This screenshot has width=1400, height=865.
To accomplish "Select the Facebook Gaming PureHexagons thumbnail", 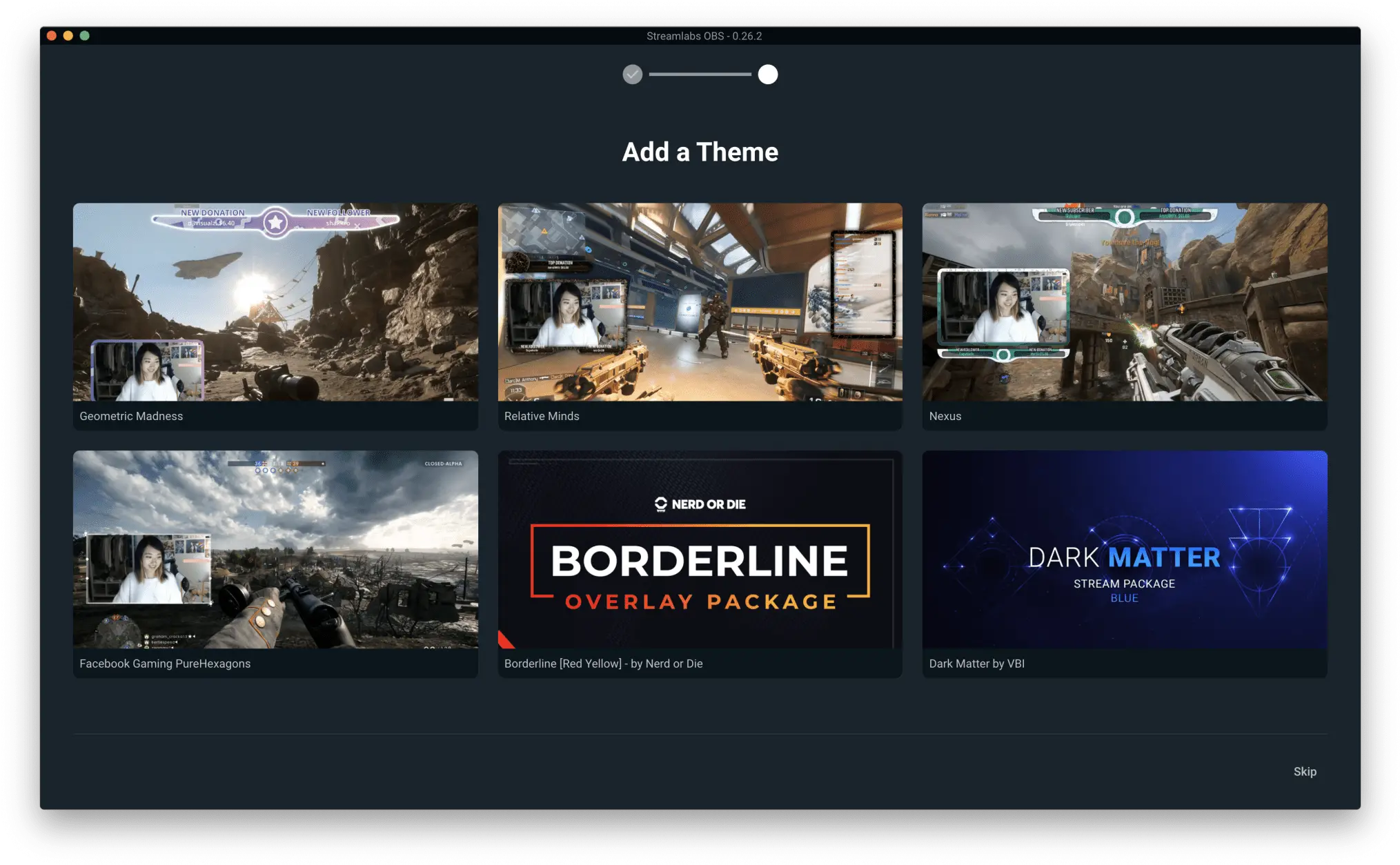I will pyautogui.click(x=275, y=550).
